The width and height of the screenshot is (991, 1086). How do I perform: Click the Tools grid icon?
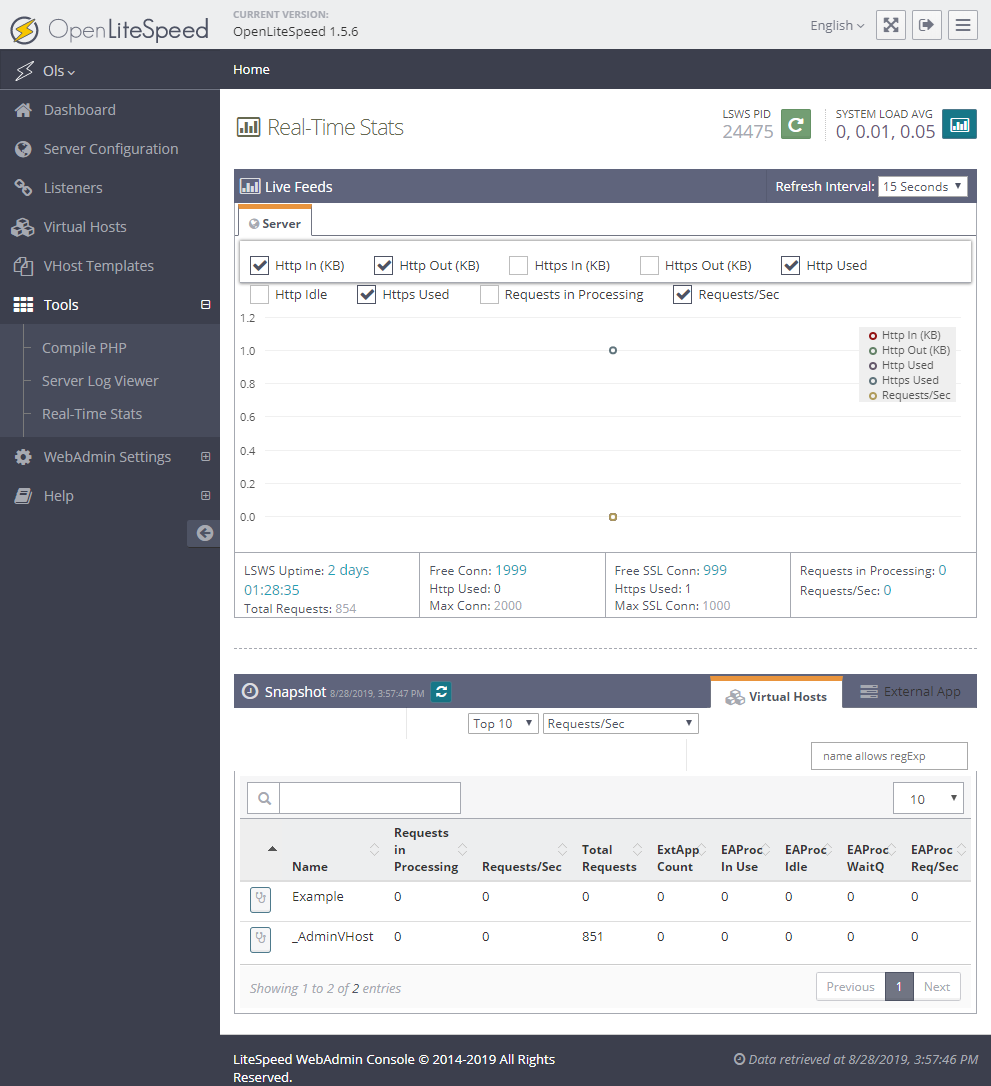(24, 305)
